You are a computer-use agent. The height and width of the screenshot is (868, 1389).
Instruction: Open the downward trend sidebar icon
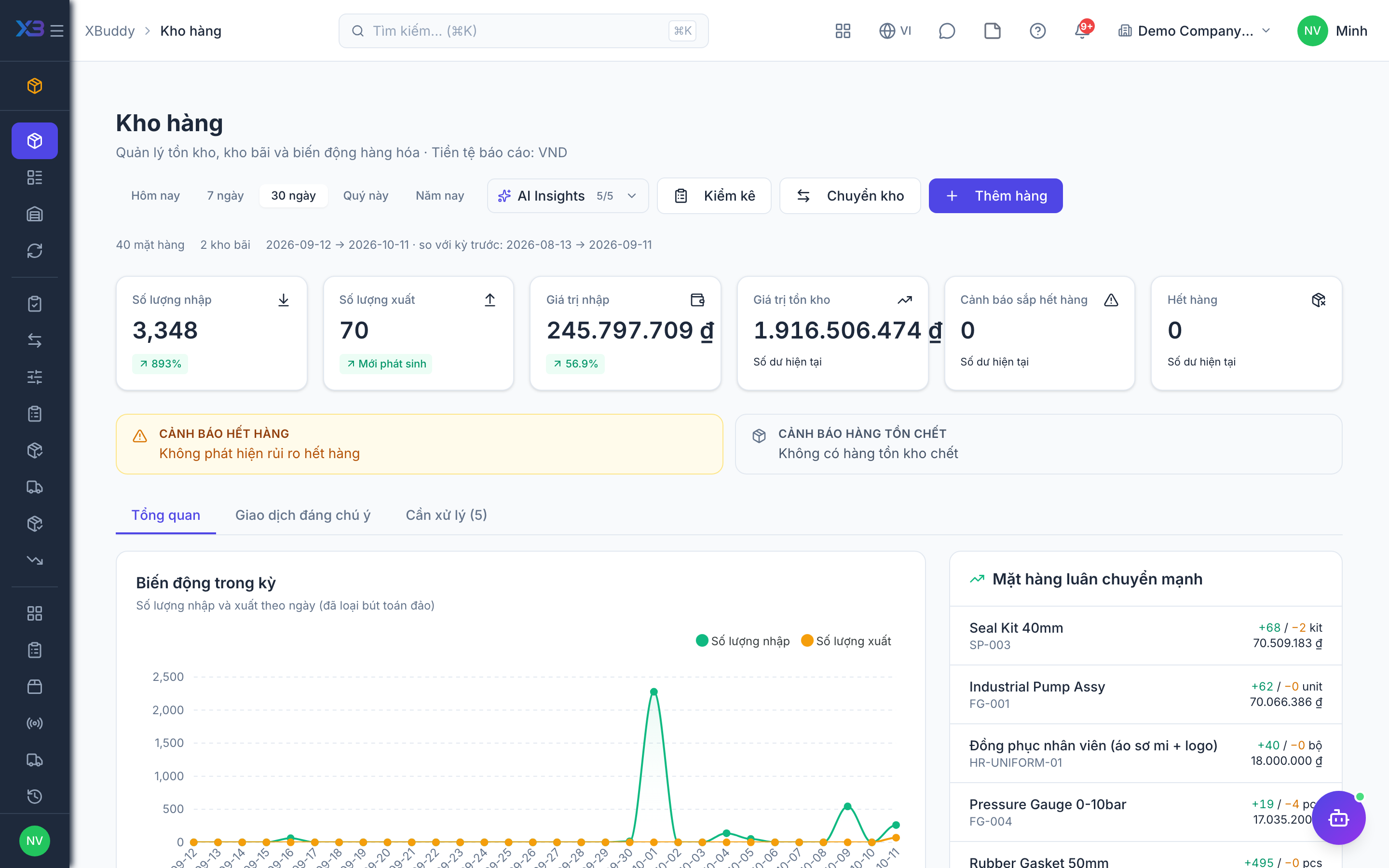35,560
